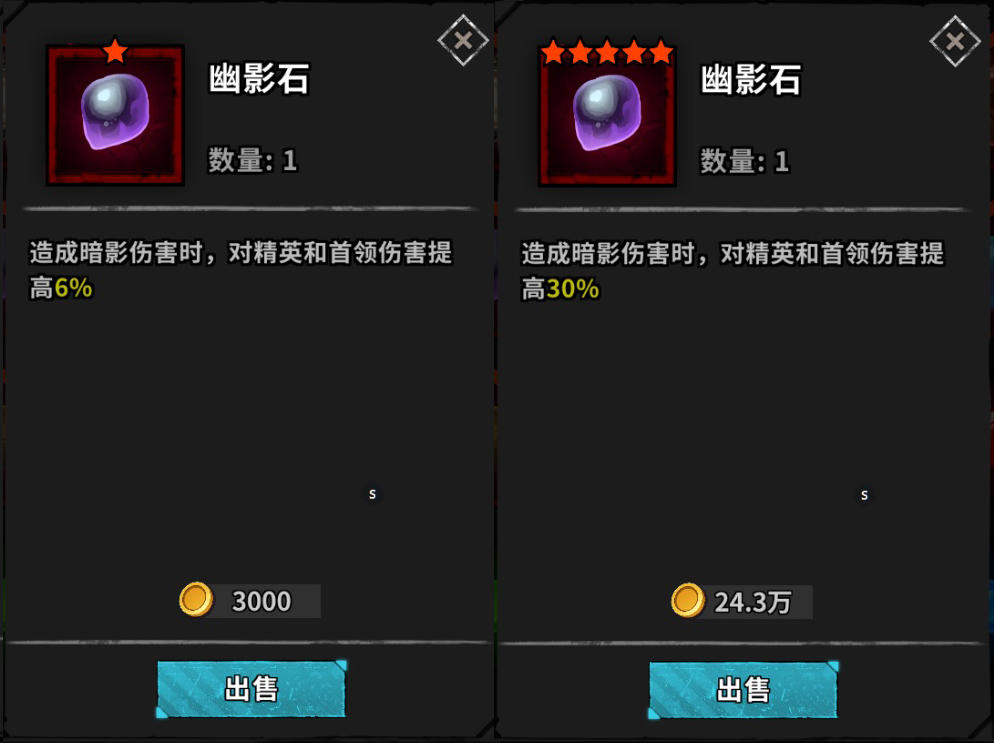Click the middle star of the five-star row
This screenshot has width=994, height=743.
607,52
